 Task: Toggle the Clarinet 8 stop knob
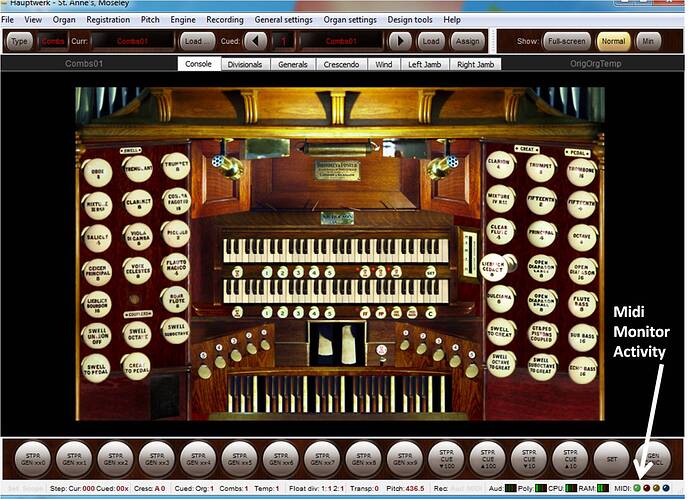138,202
